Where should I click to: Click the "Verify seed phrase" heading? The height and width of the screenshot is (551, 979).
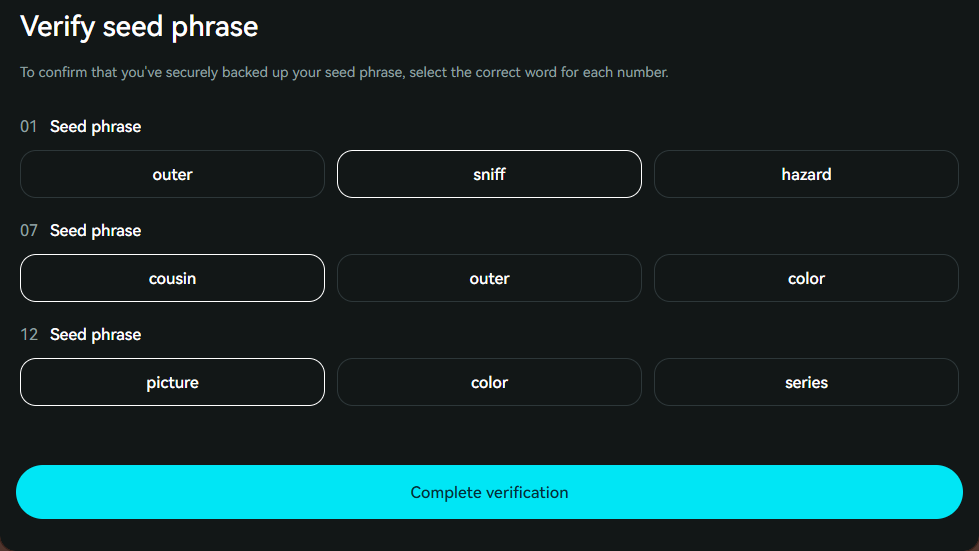139,26
